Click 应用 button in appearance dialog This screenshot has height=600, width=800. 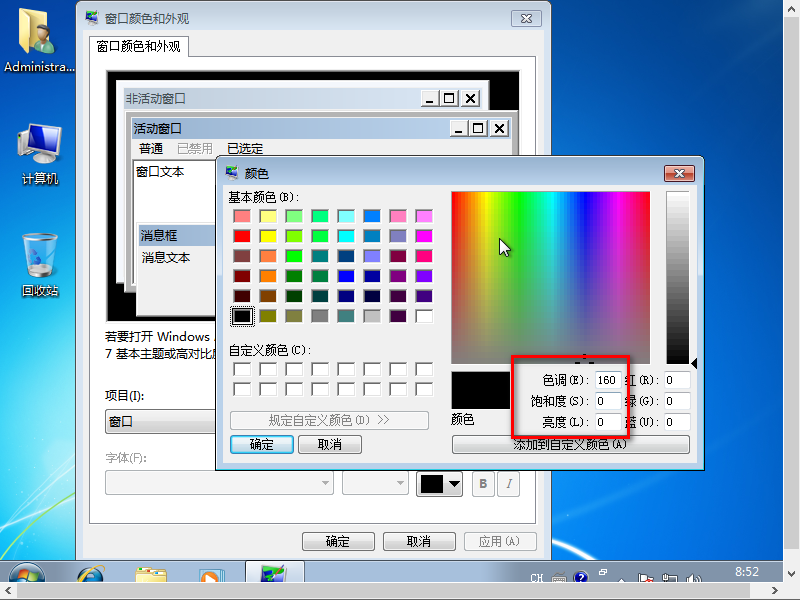[500, 541]
